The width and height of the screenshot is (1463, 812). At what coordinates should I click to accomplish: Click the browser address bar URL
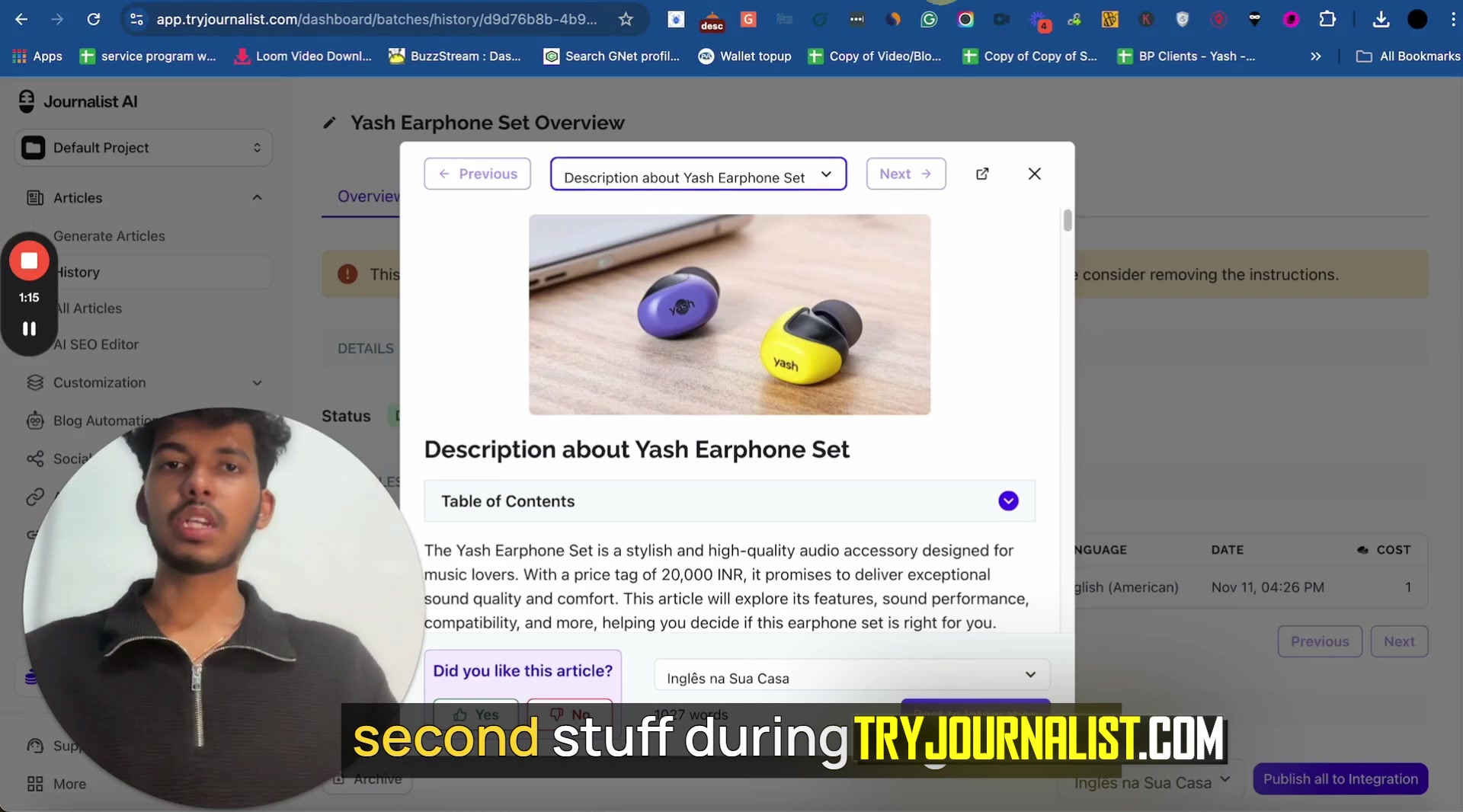(376, 19)
